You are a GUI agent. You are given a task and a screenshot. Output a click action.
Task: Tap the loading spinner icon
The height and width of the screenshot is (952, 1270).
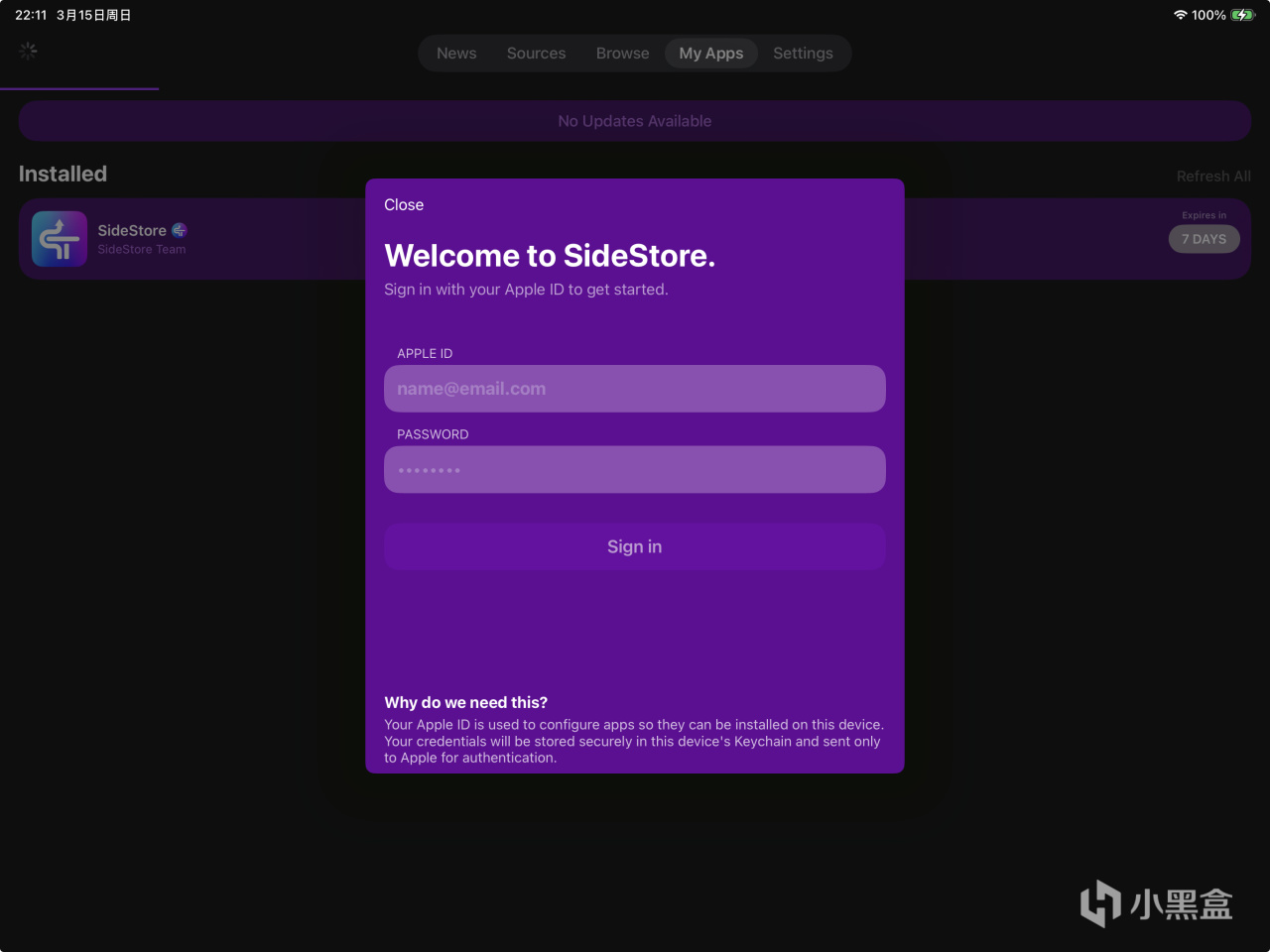pos(28,51)
